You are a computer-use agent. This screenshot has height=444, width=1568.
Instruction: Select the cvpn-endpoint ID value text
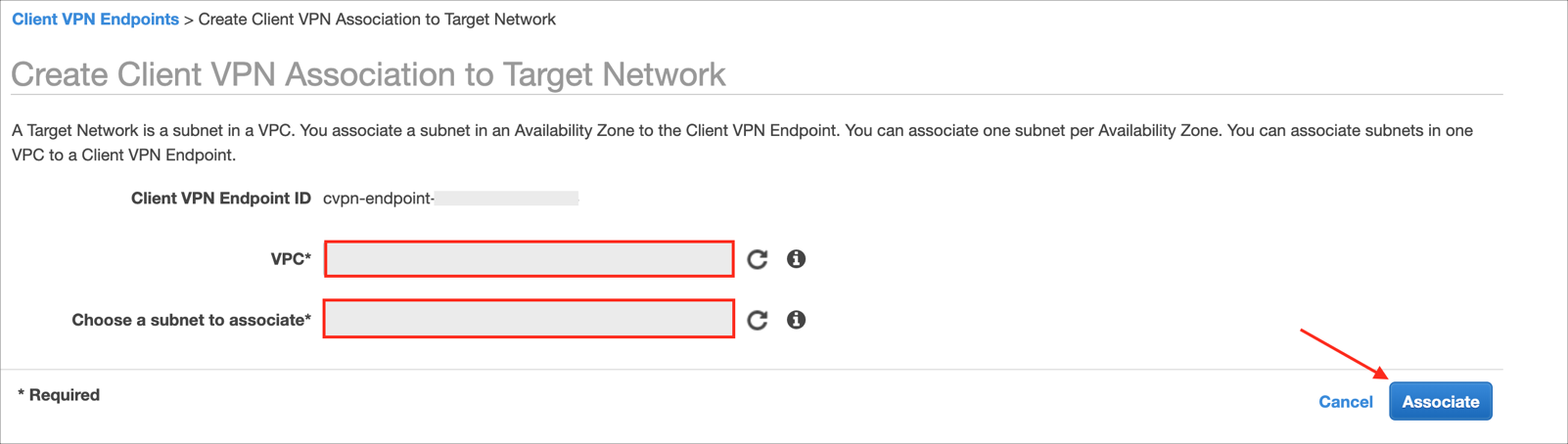pos(378,199)
